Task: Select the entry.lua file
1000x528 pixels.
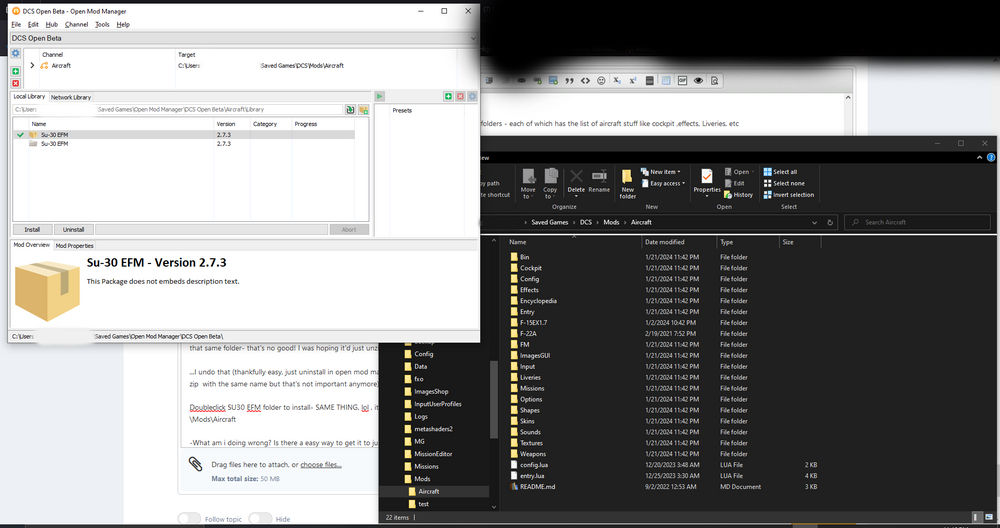Action: (532, 476)
